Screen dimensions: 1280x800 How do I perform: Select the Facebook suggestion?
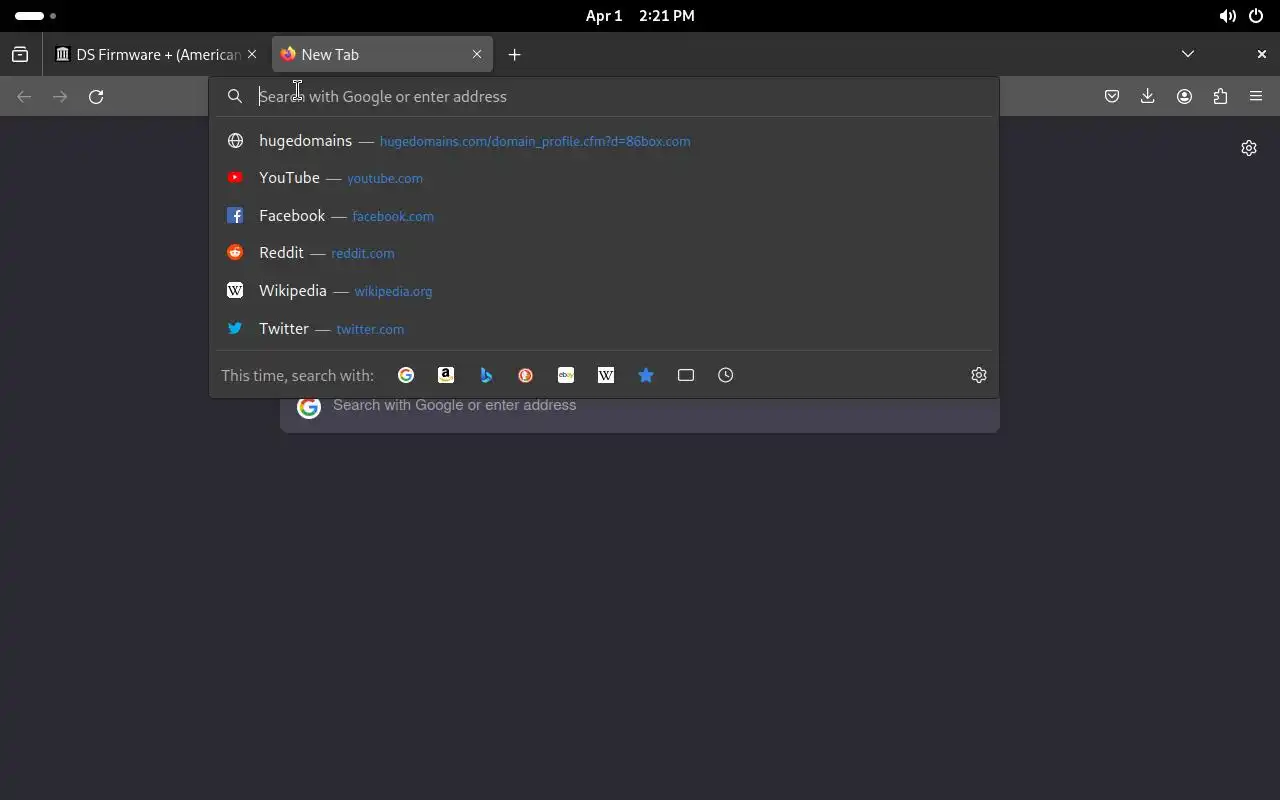tap(604, 216)
